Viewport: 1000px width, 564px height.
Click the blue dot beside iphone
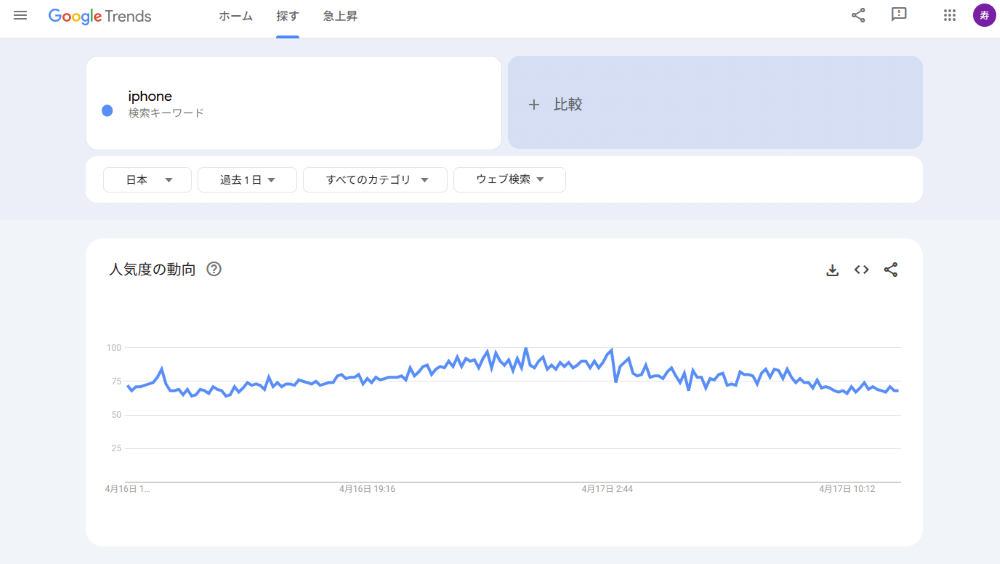click(x=107, y=111)
